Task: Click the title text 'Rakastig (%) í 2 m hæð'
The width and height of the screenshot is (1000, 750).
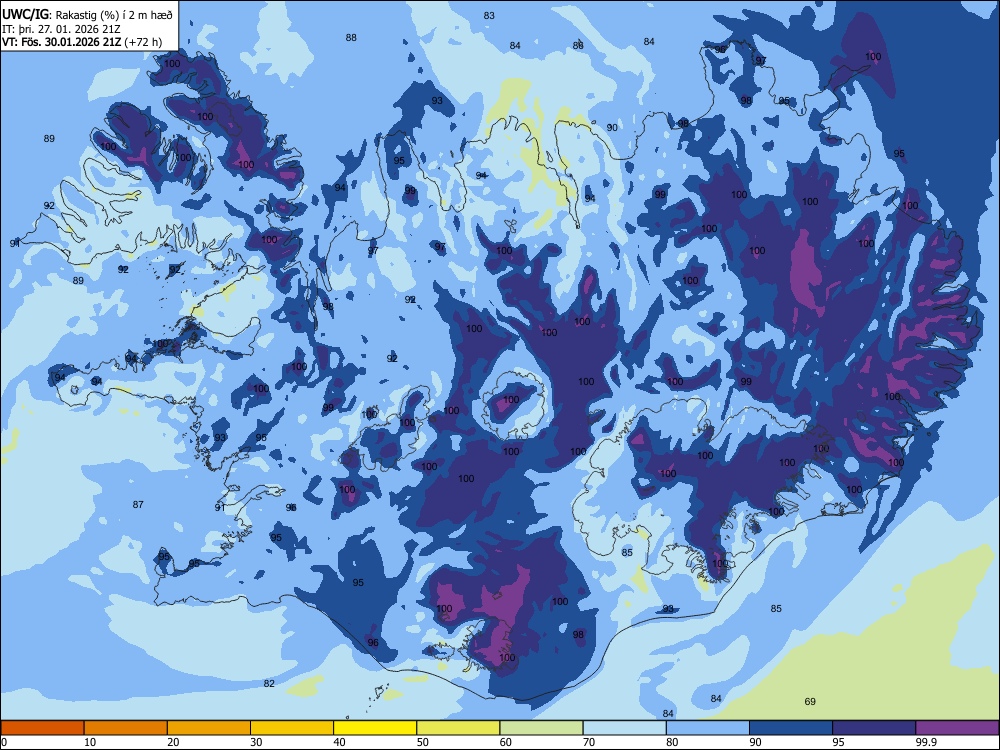Action: coord(114,14)
